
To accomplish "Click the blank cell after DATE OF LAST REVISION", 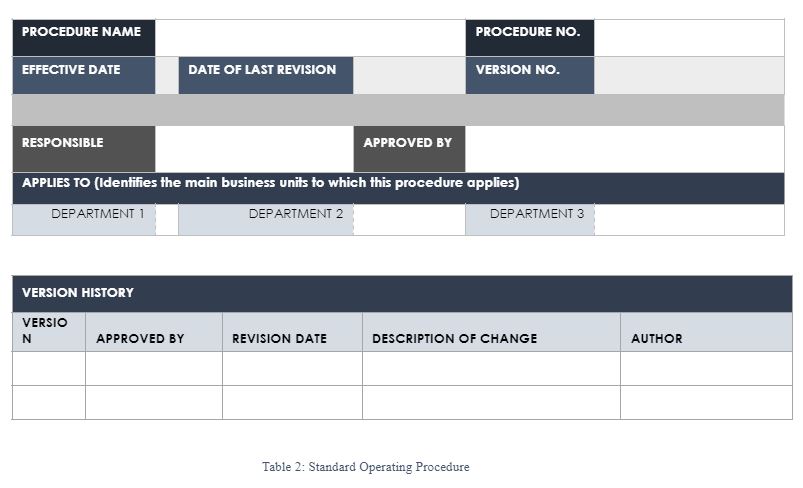I will click(409, 75).
